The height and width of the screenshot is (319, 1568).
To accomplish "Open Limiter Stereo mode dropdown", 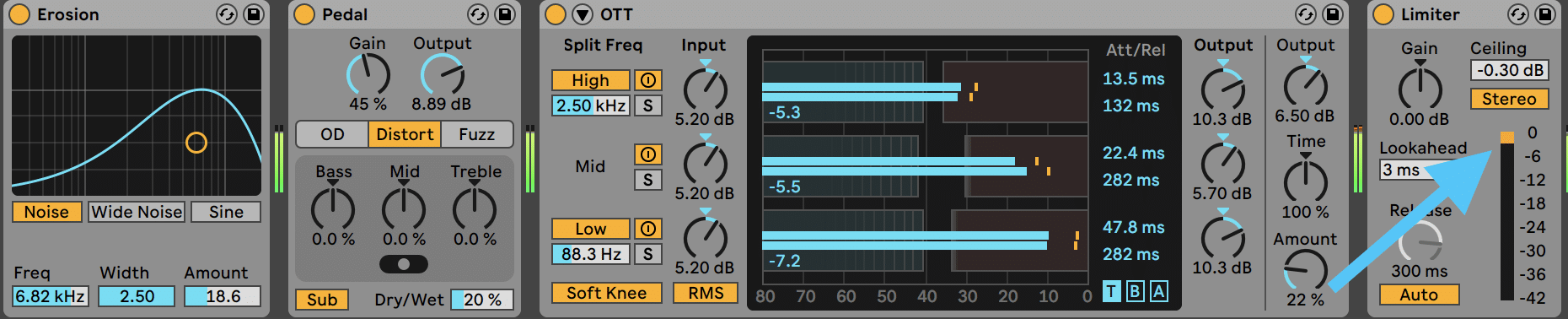I will (1510, 99).
